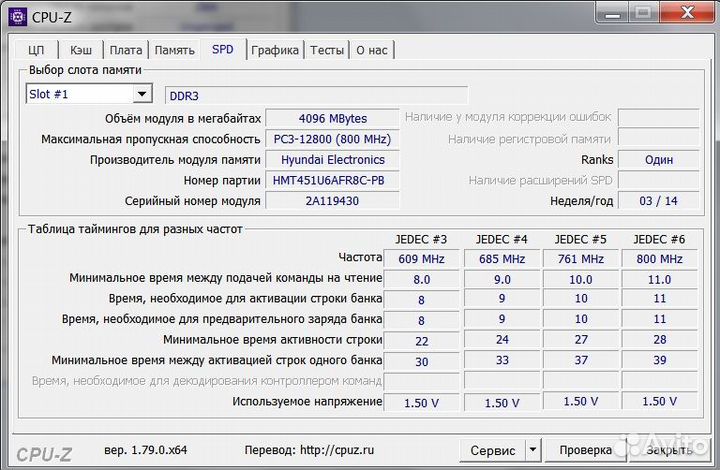Open the Сервис dropdown arrow
This screenshot has height=470, width=720.
[533, 450]
